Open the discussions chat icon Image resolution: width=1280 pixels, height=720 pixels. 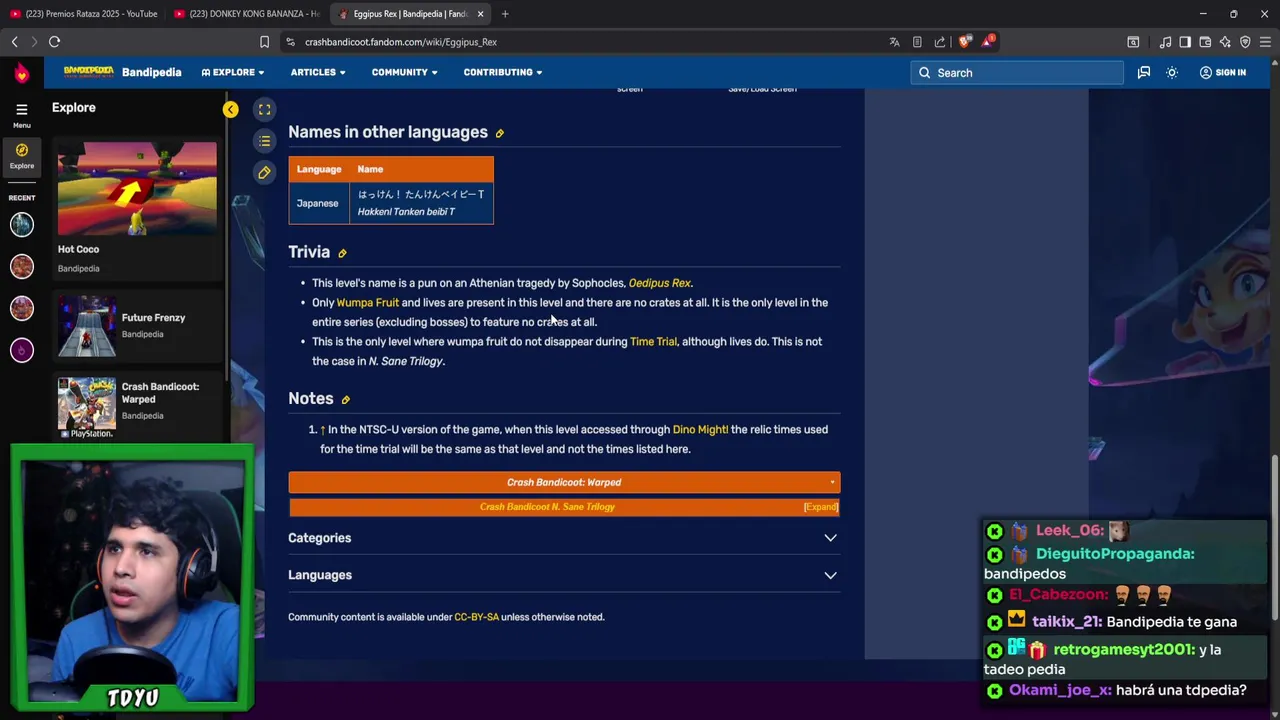1144,72
